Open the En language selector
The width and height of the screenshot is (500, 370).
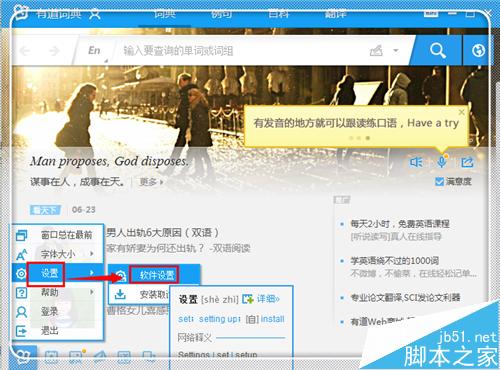(94, 51)
